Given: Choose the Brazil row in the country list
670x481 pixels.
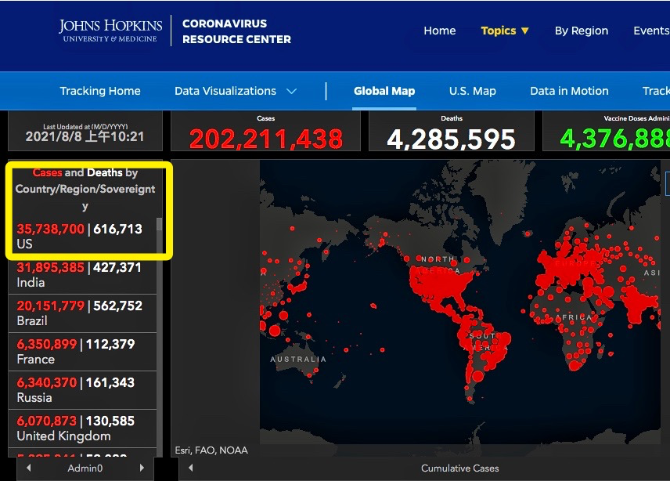Looking at the screenshot, I should (x=80, y=314).
